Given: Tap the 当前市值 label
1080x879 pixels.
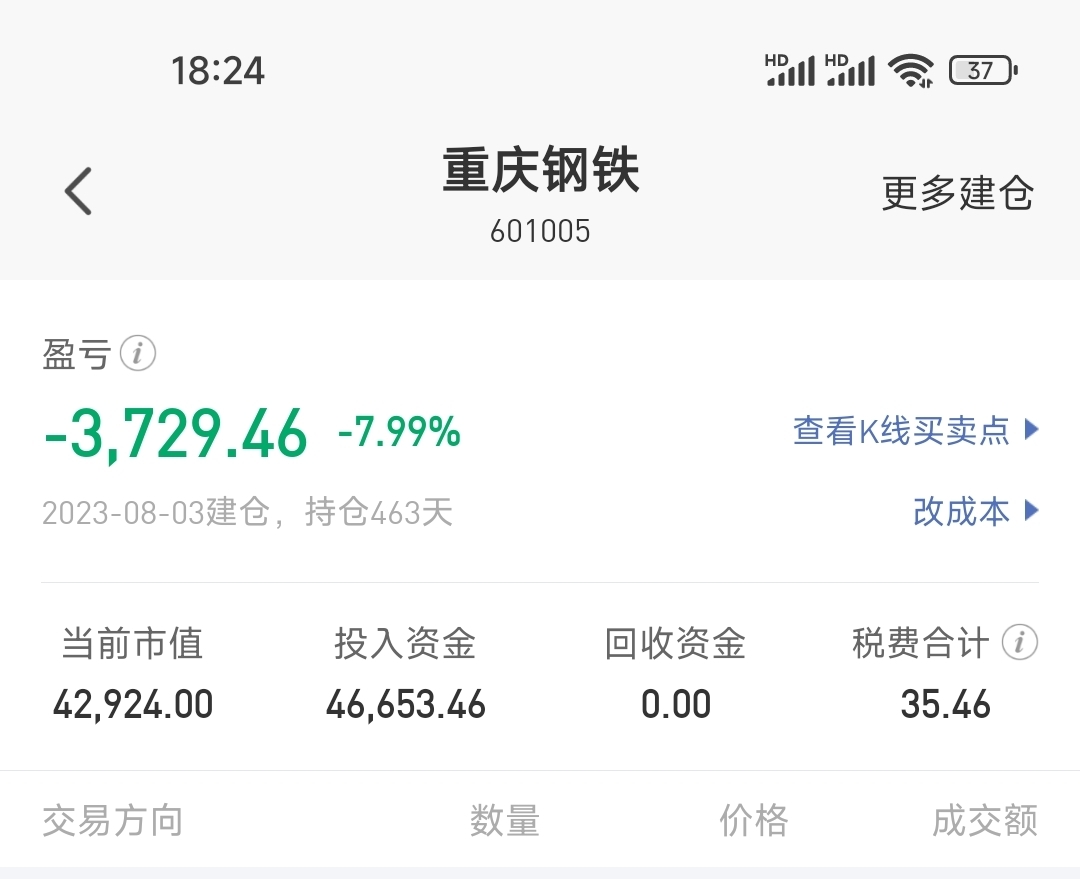Looking at the screenshot, I should (x=132, y=643).
